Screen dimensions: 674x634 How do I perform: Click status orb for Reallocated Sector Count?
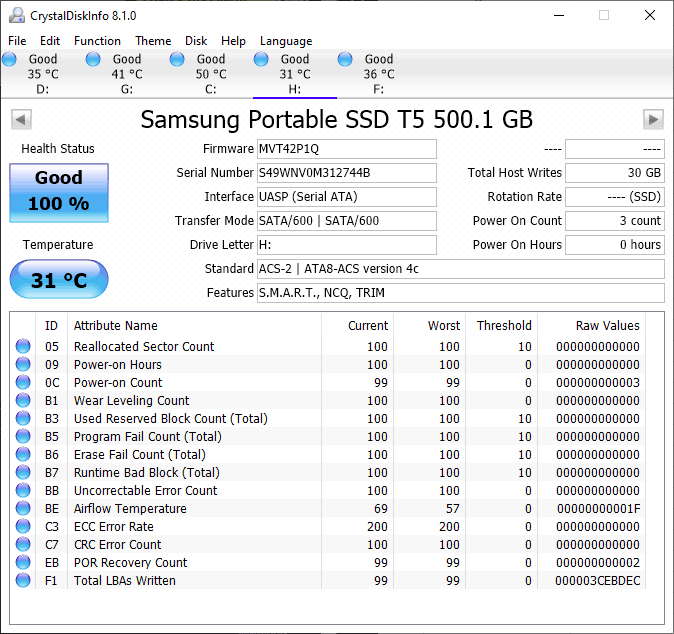[x=23, y=346]
